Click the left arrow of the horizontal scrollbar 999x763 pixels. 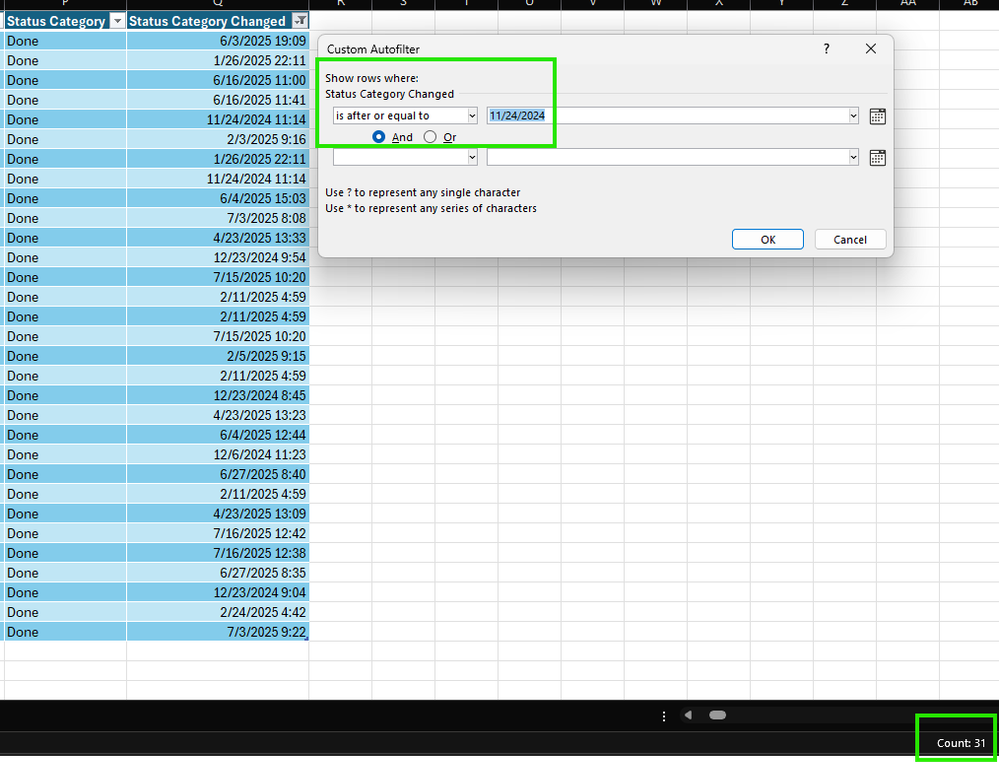coord(687,715)
